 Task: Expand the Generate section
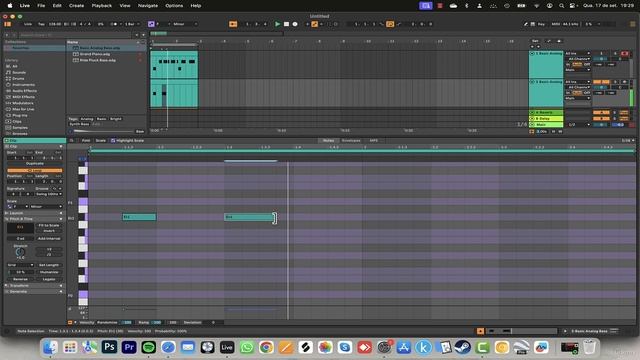click(34, 291)
